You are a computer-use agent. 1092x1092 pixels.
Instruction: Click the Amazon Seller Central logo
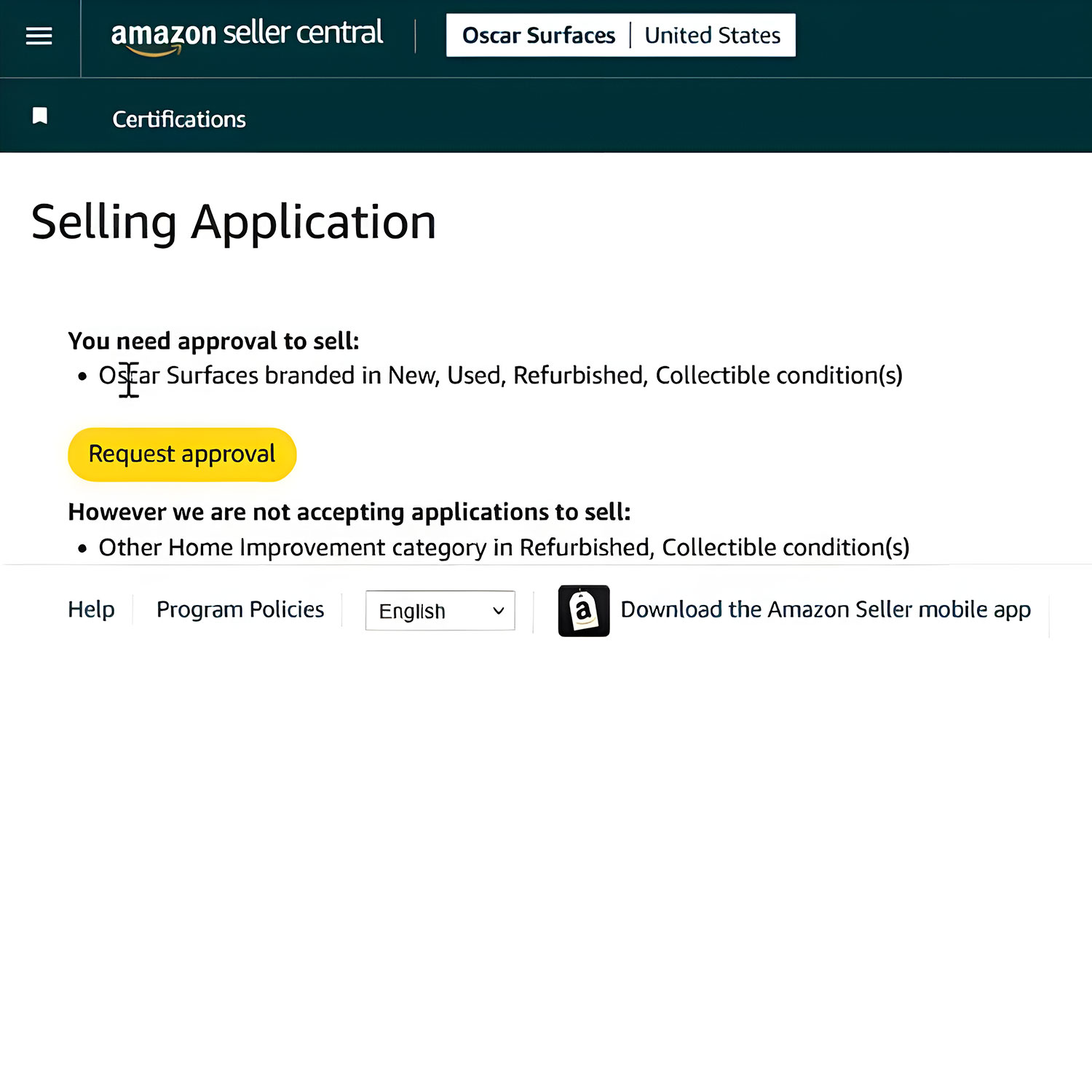(248, 33)
